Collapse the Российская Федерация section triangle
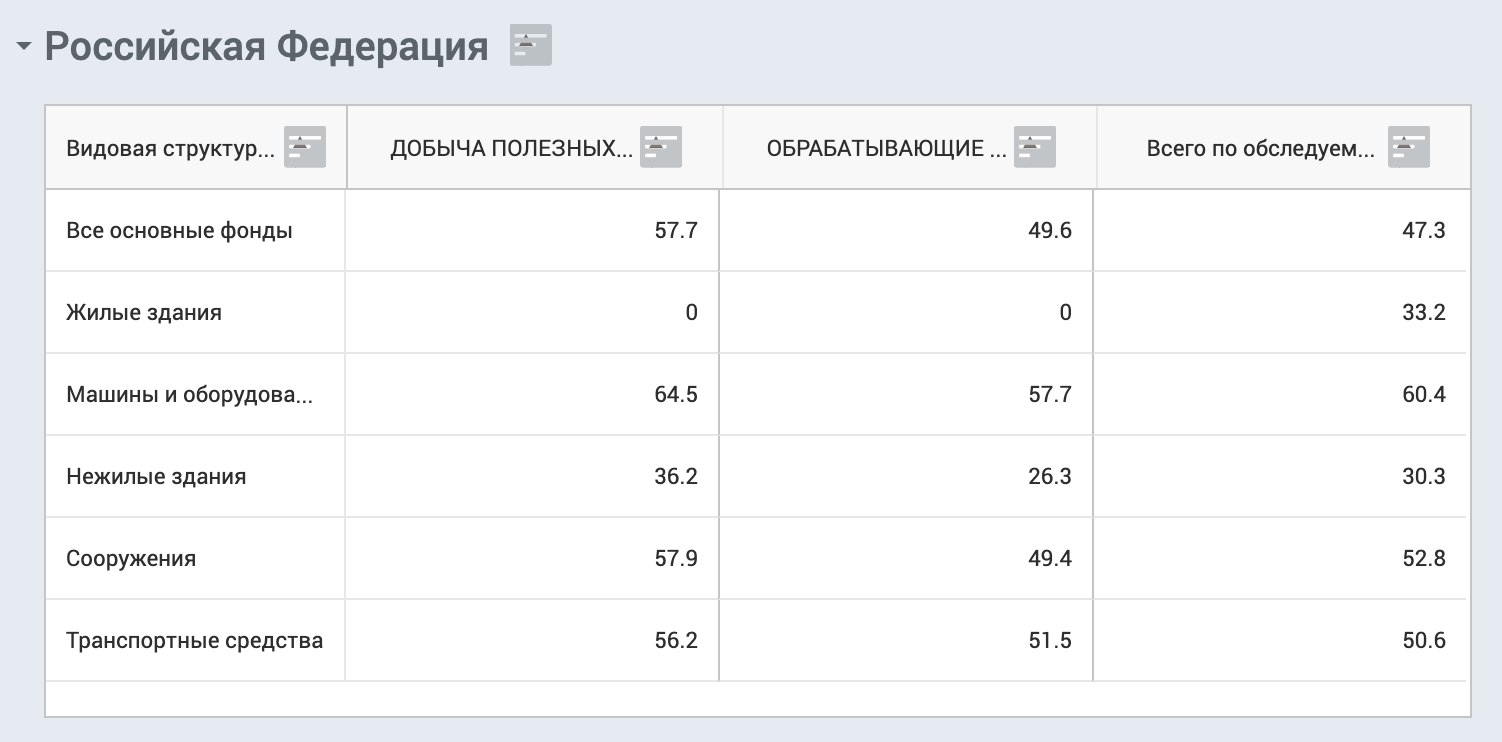Screen dimensions: 1502x742 (24, 47)
